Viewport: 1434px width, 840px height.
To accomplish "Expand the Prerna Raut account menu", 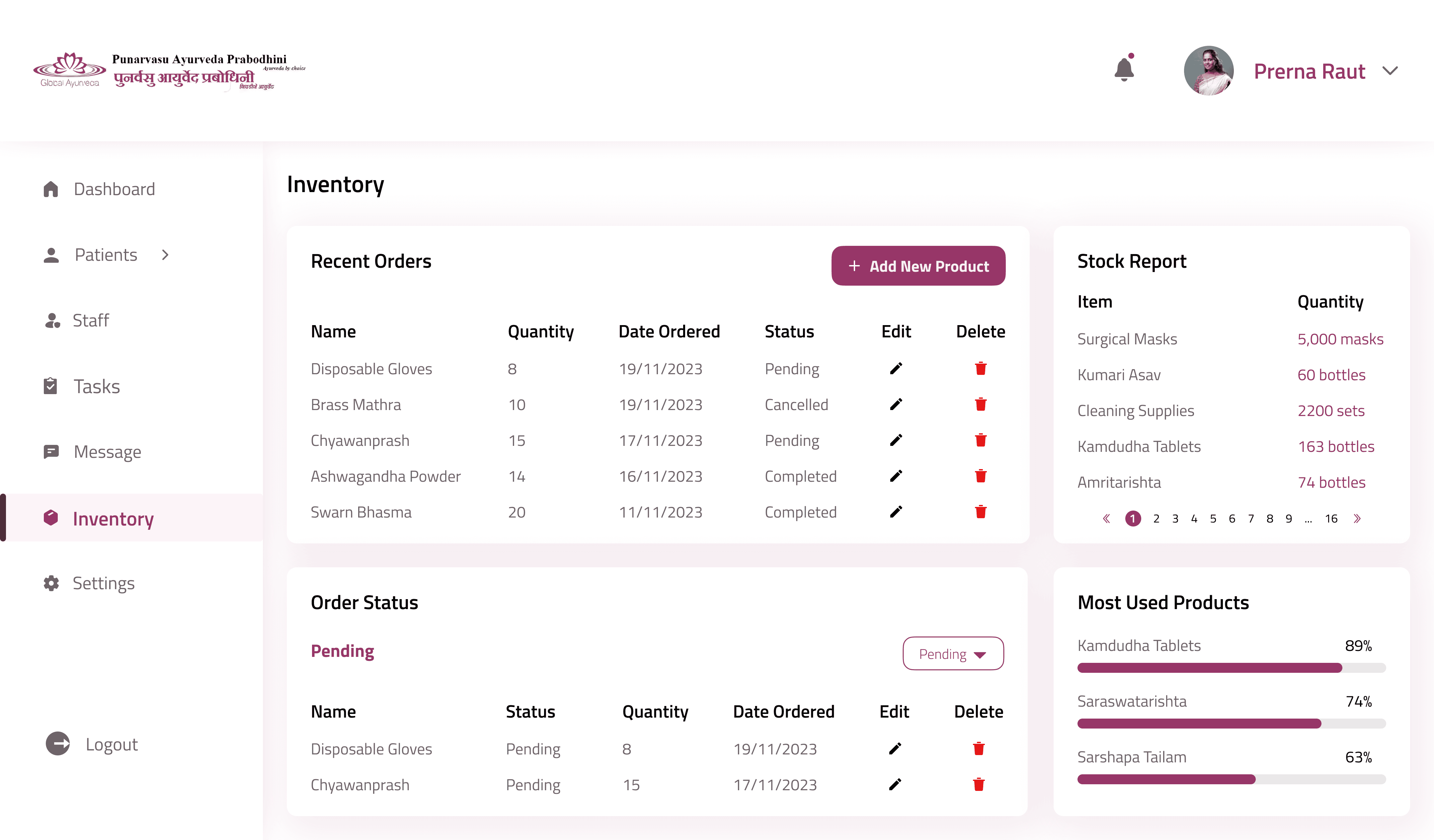I will 1390,71.
